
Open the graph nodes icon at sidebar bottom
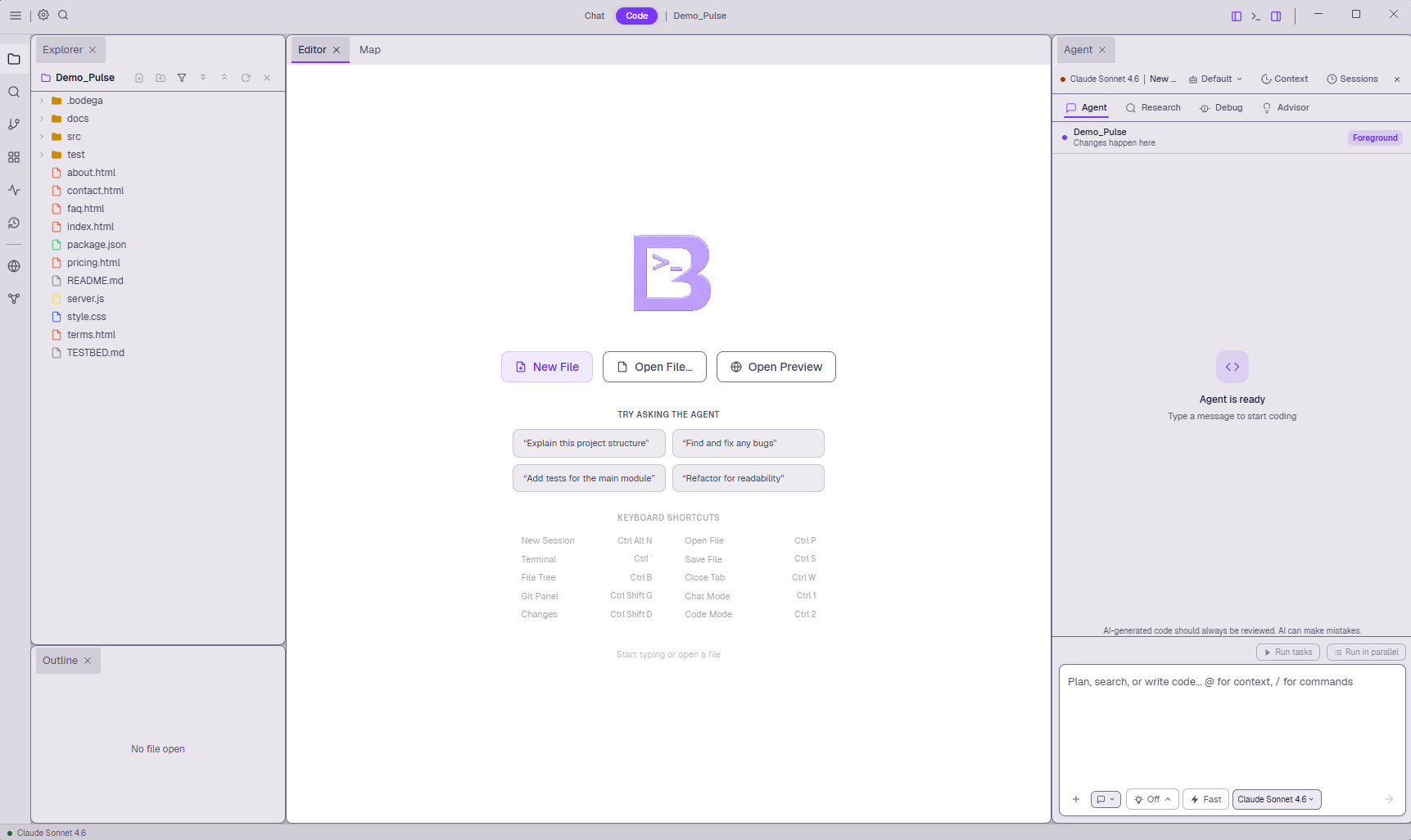[14, 299]
